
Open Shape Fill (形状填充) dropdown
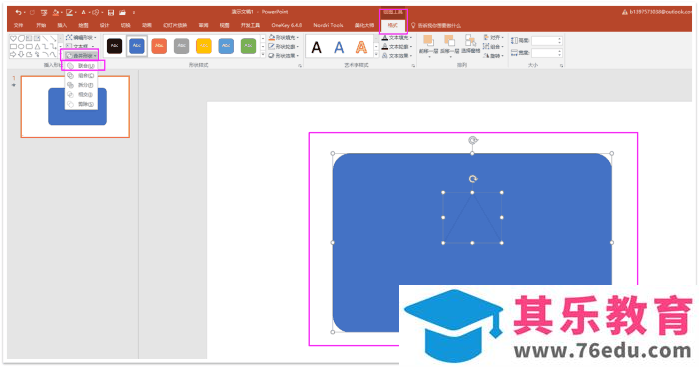click(x=284, y=38)
